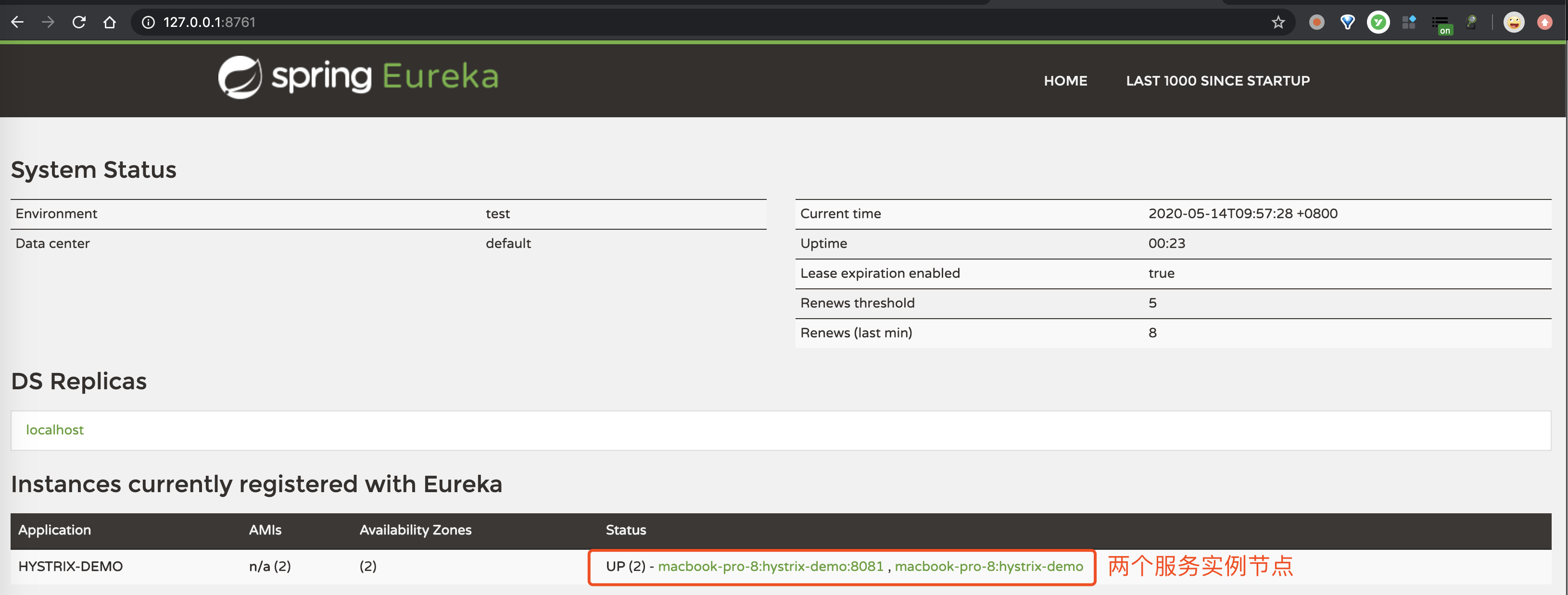Open the grid-with-diamond extension icon
1568x595 pixels.
[x=1408, y=23]
